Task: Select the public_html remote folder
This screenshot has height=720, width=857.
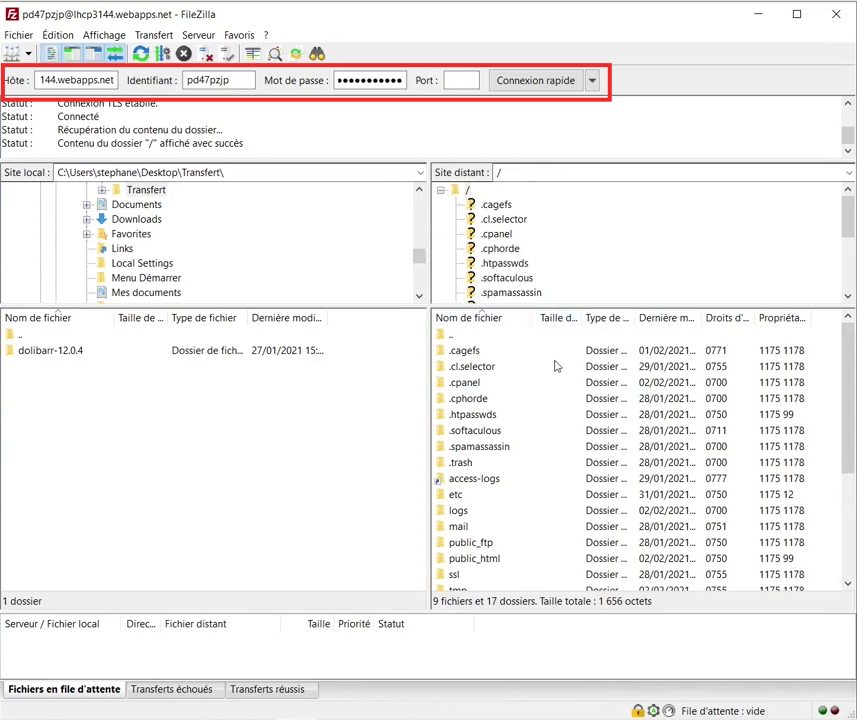Action: click(x=474, y=559)
